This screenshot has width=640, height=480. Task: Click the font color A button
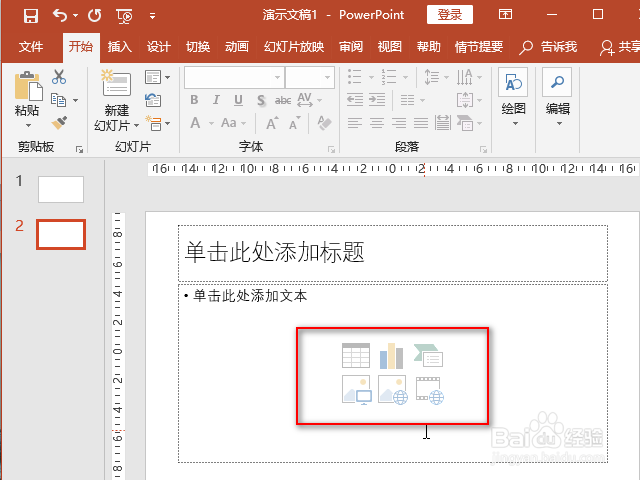point(196,123)
